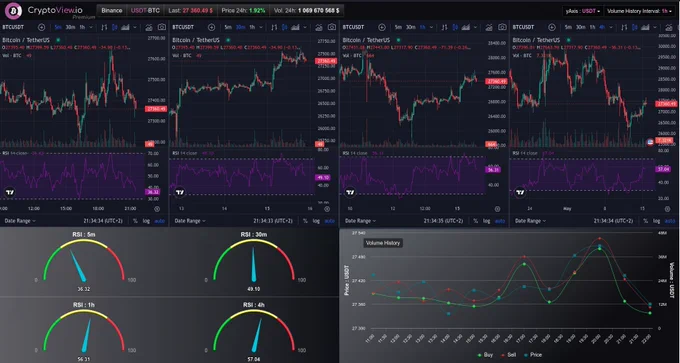
Task: Add symbol (plus) in first BTCUSDT chart
Action: coord(42,27)
